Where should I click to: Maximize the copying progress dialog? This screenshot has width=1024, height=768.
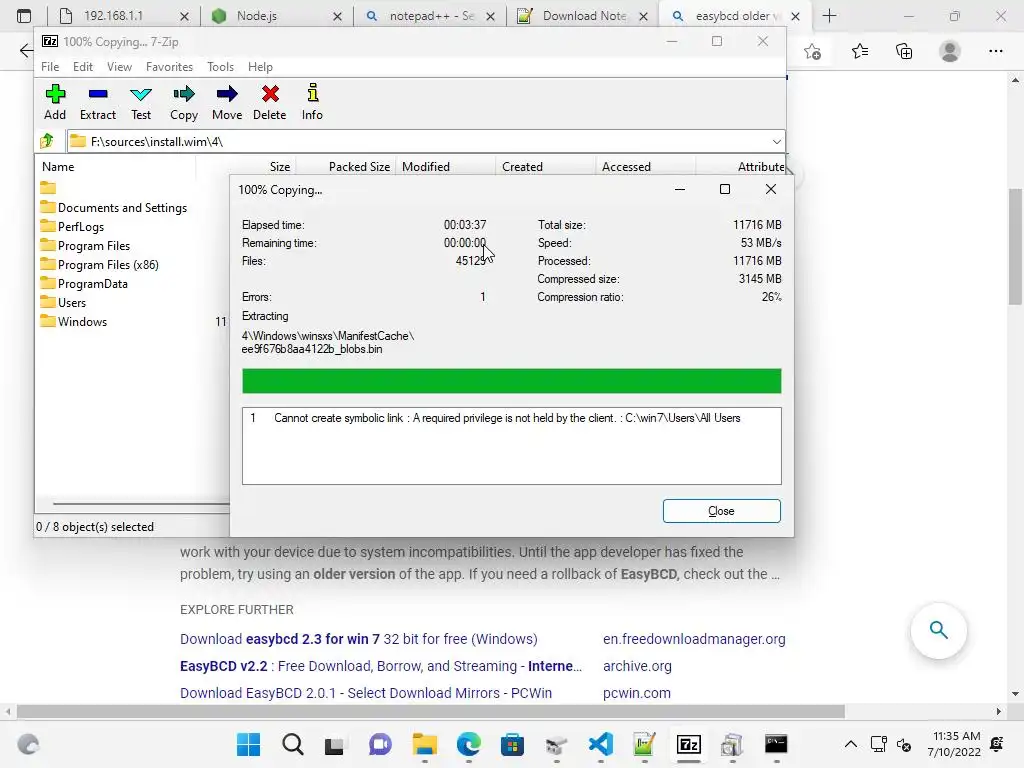725,189
